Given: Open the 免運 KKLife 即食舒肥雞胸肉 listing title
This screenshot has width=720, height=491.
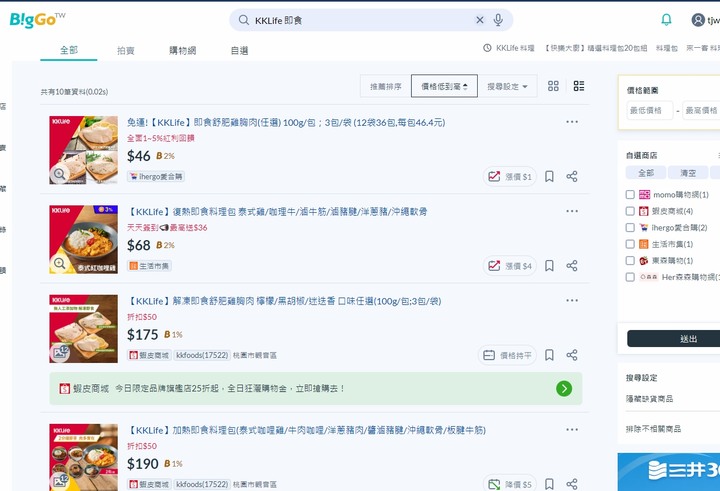Looking at the screenshot, I should point(286,123).
